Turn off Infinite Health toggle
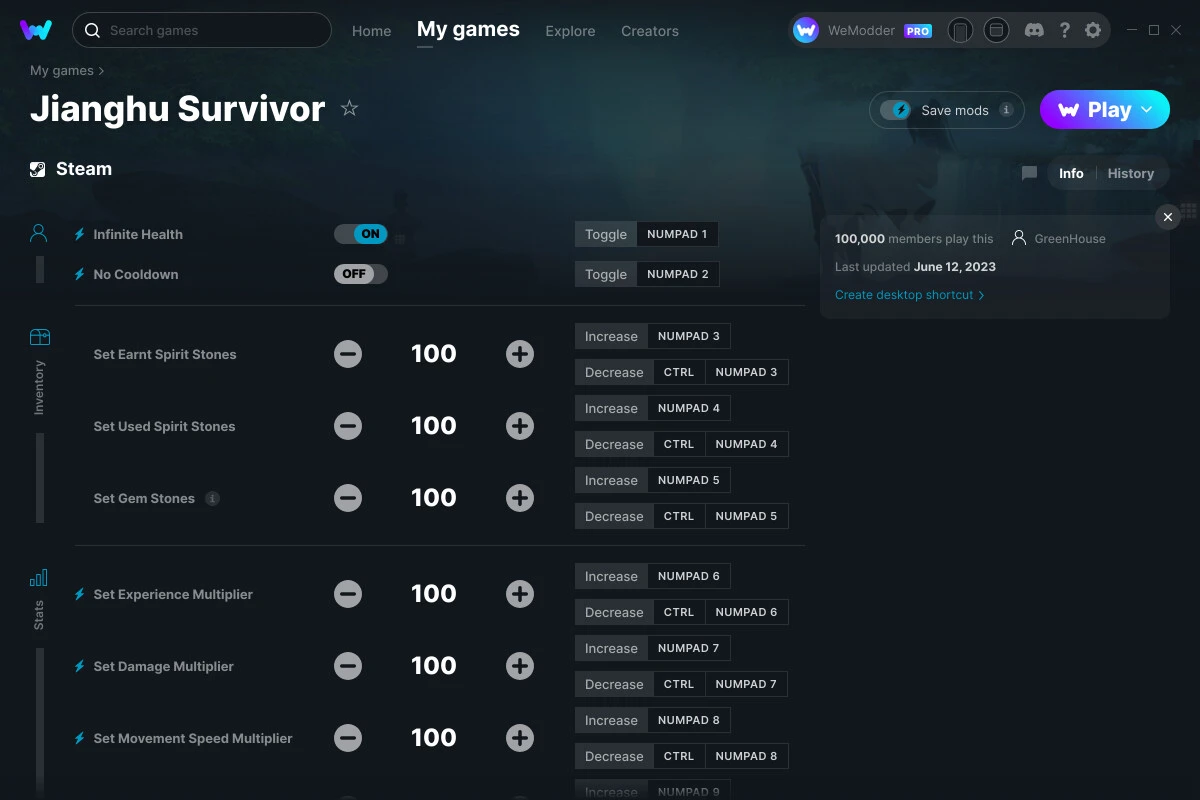This screenshot has height=800, width=1200. tap(361, 234)
